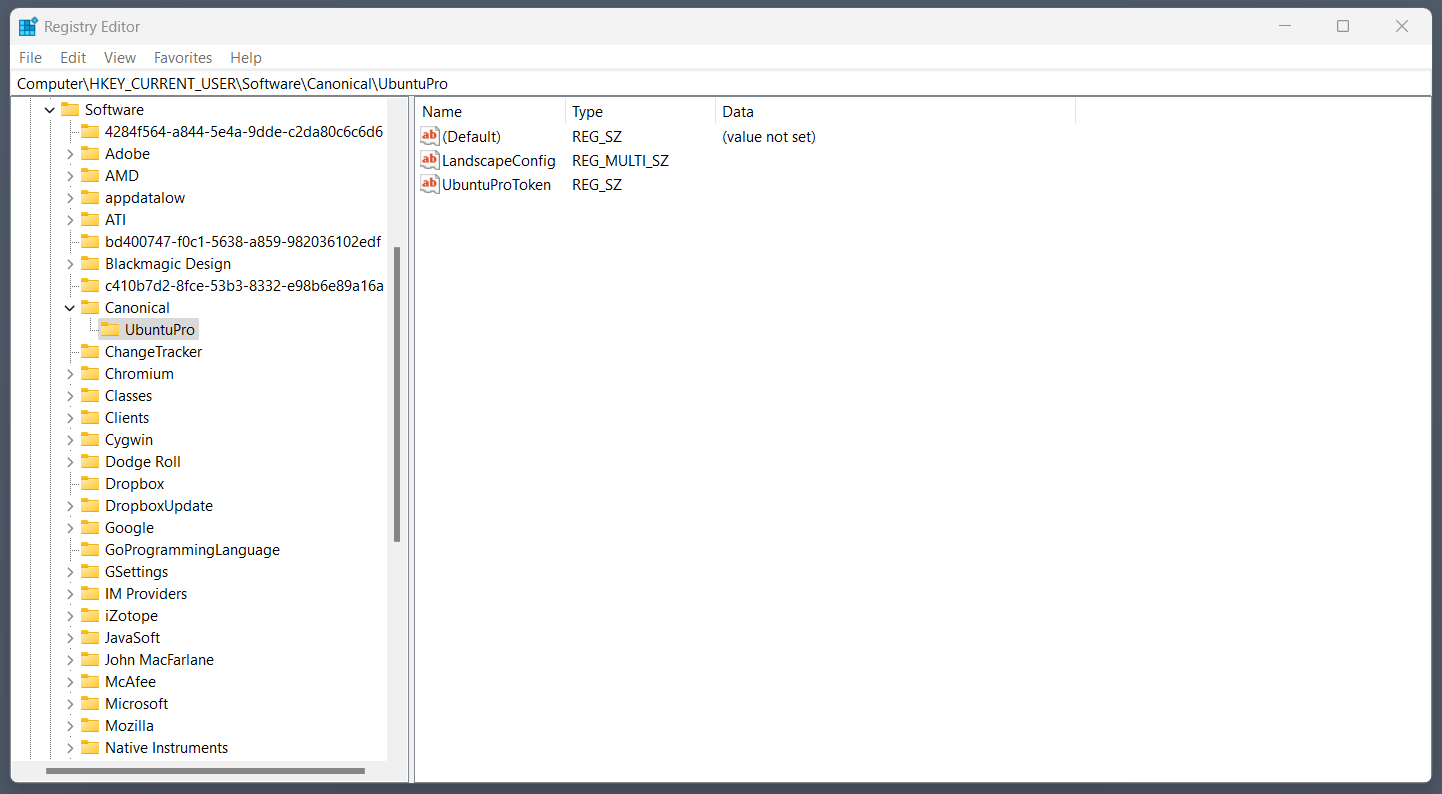The image size is (1442, 794).
Task: Expand the Native Instruments key
Action: (x=70, y=748)
